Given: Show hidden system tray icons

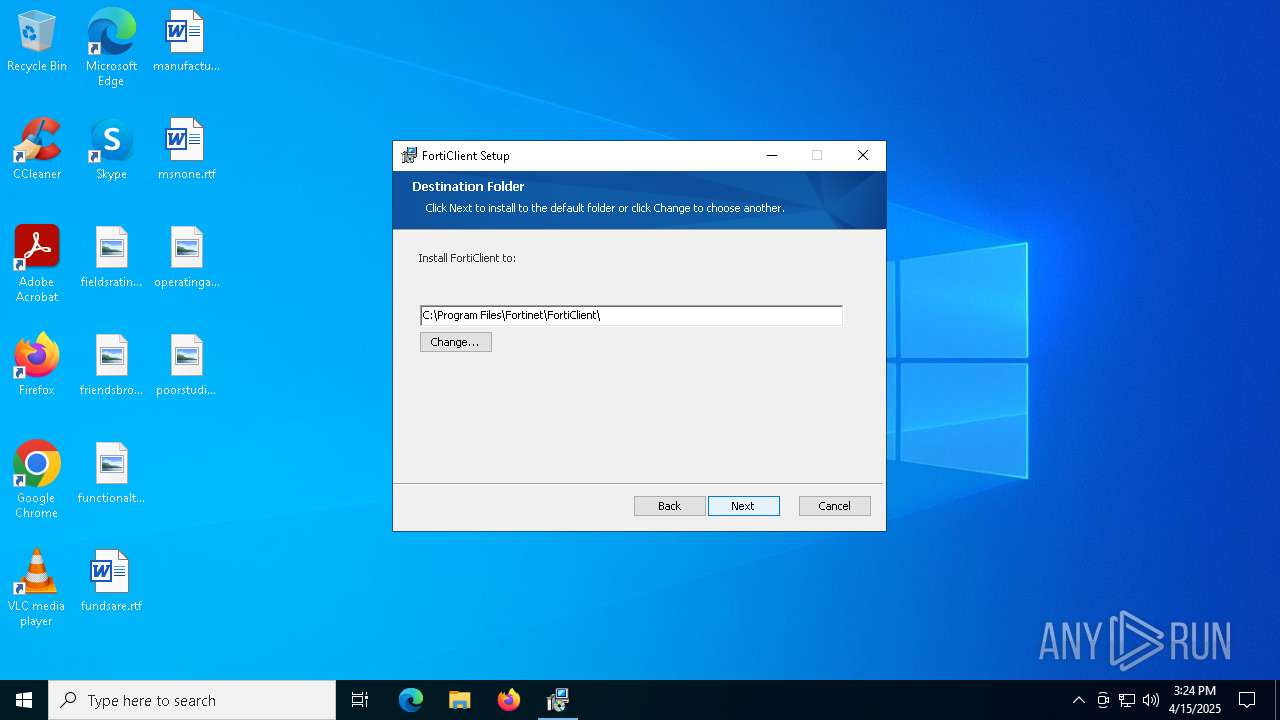Looking at the screenshot, I should [1078, 700].
